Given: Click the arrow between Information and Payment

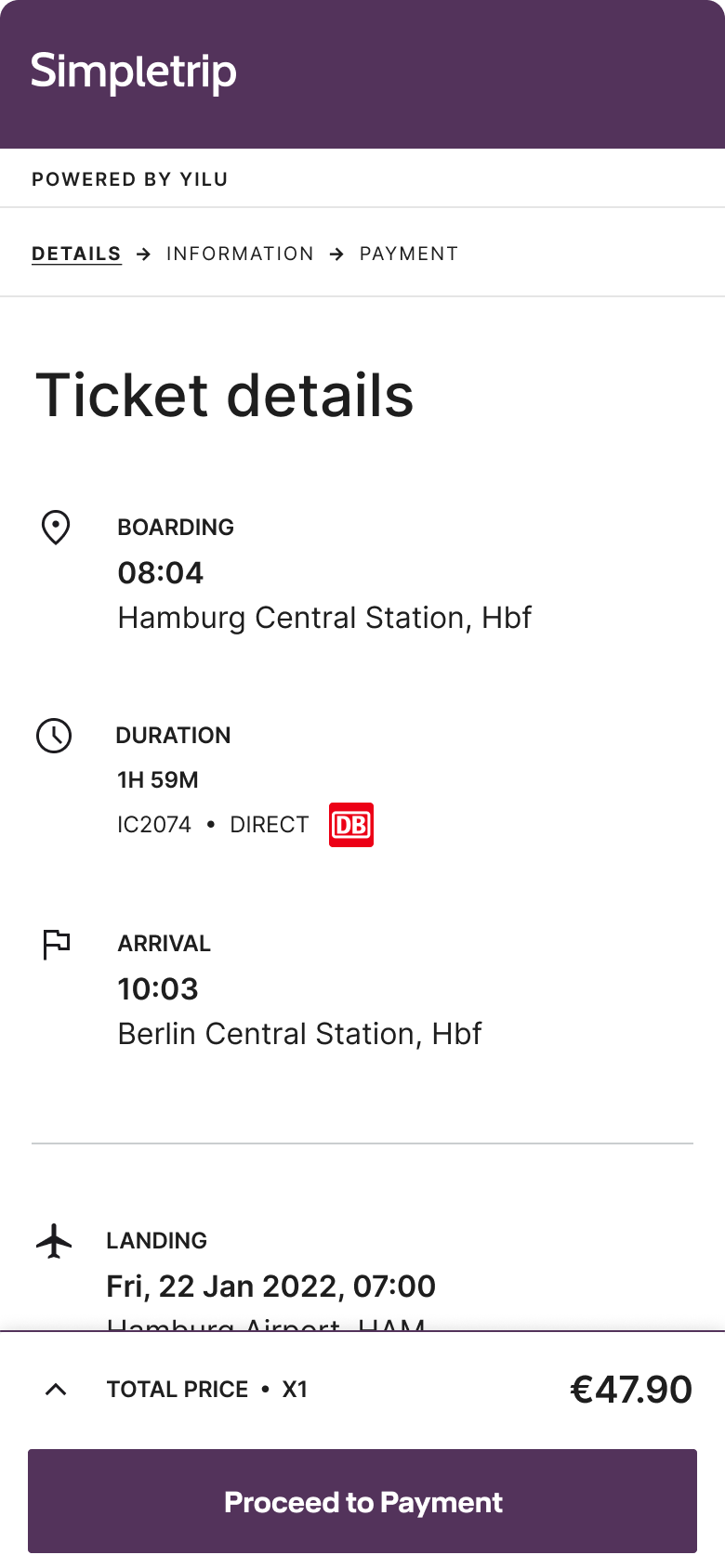Looking at the screenshot, I should pyautogui.click(x=337, y=255).
